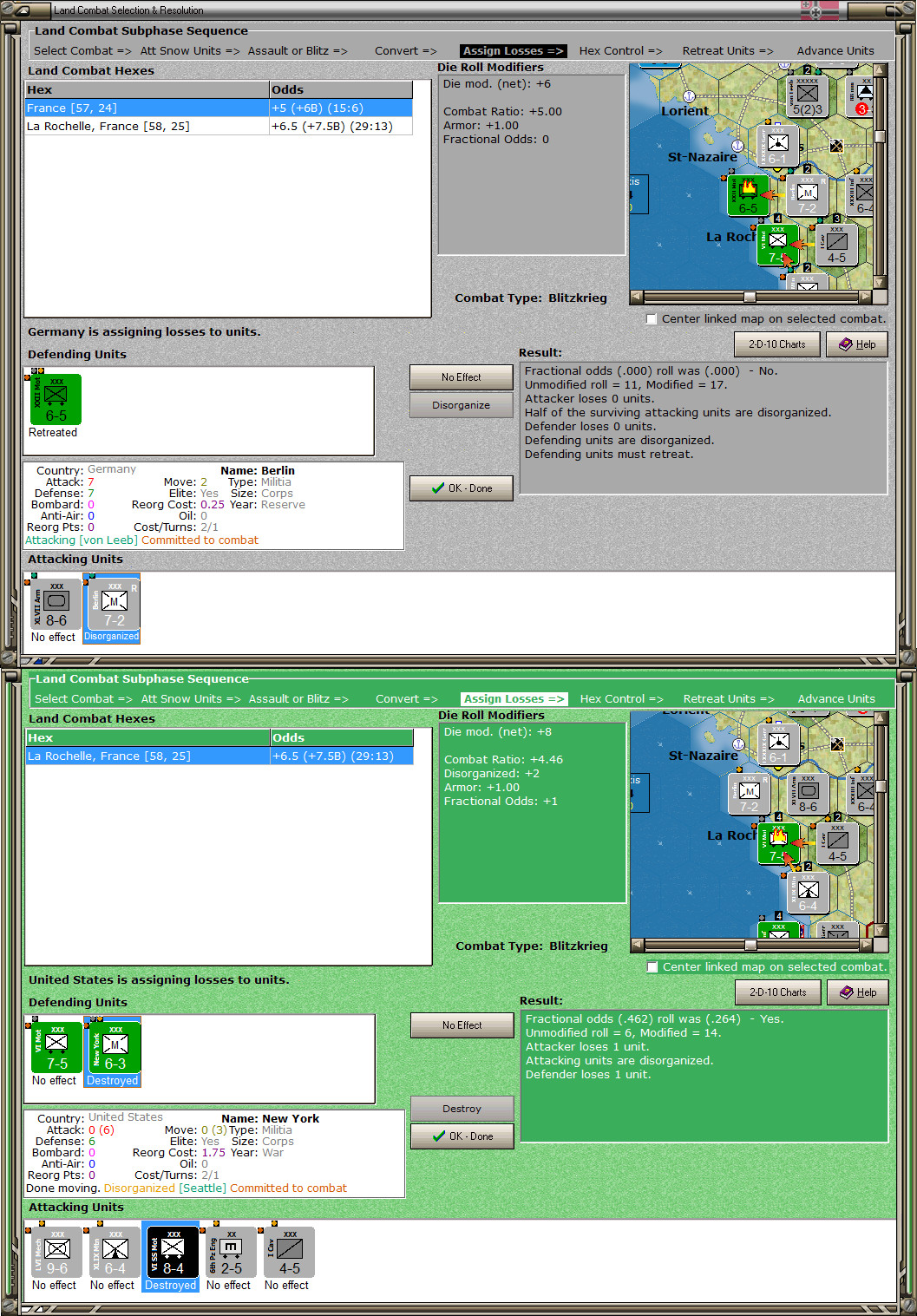Go to Assault or Blitz step in top sequence
Screen dimensions: 917x1316
click(x=298, y=51)
